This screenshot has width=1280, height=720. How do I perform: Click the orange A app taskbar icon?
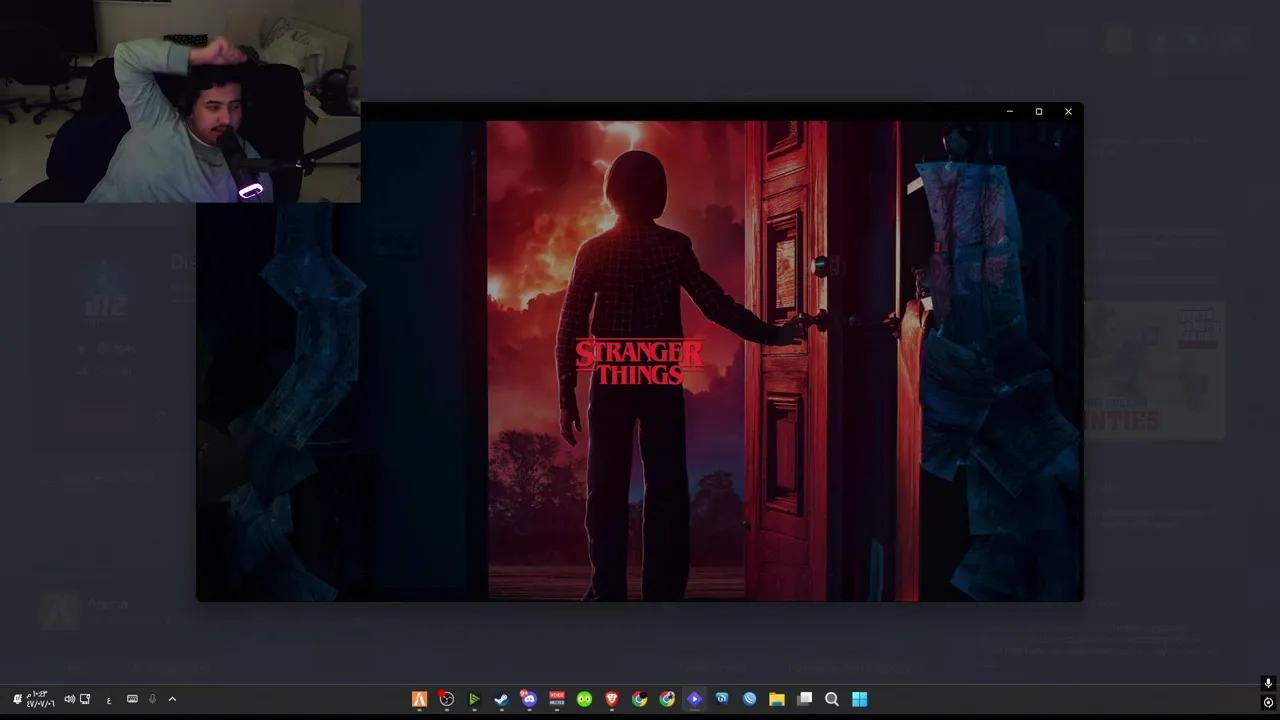[419, 699]
